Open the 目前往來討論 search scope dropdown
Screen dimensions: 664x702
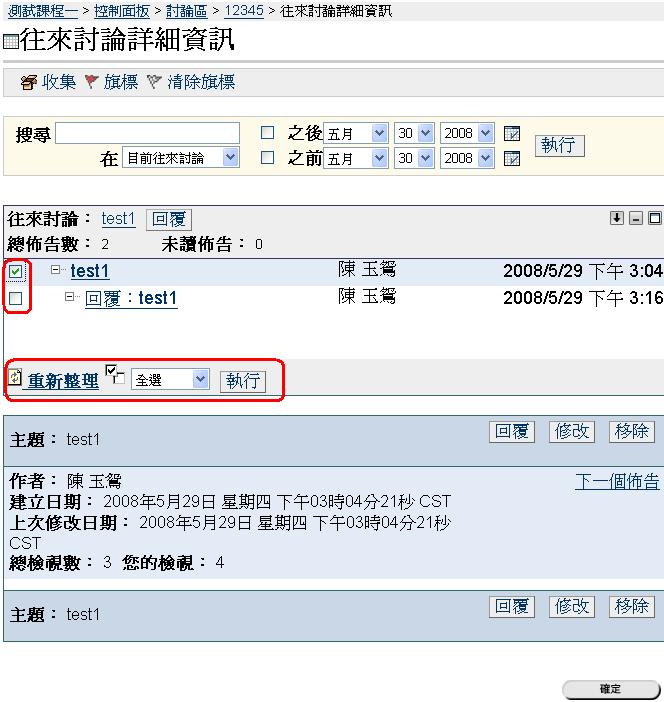pyautogui.click(x=181, y=158)
